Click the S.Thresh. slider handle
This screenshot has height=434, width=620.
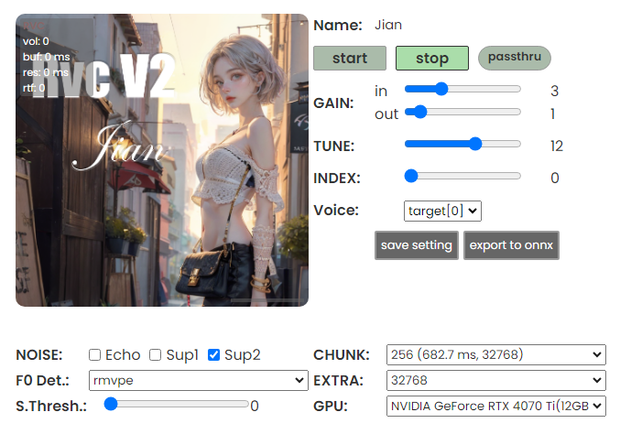111,404
